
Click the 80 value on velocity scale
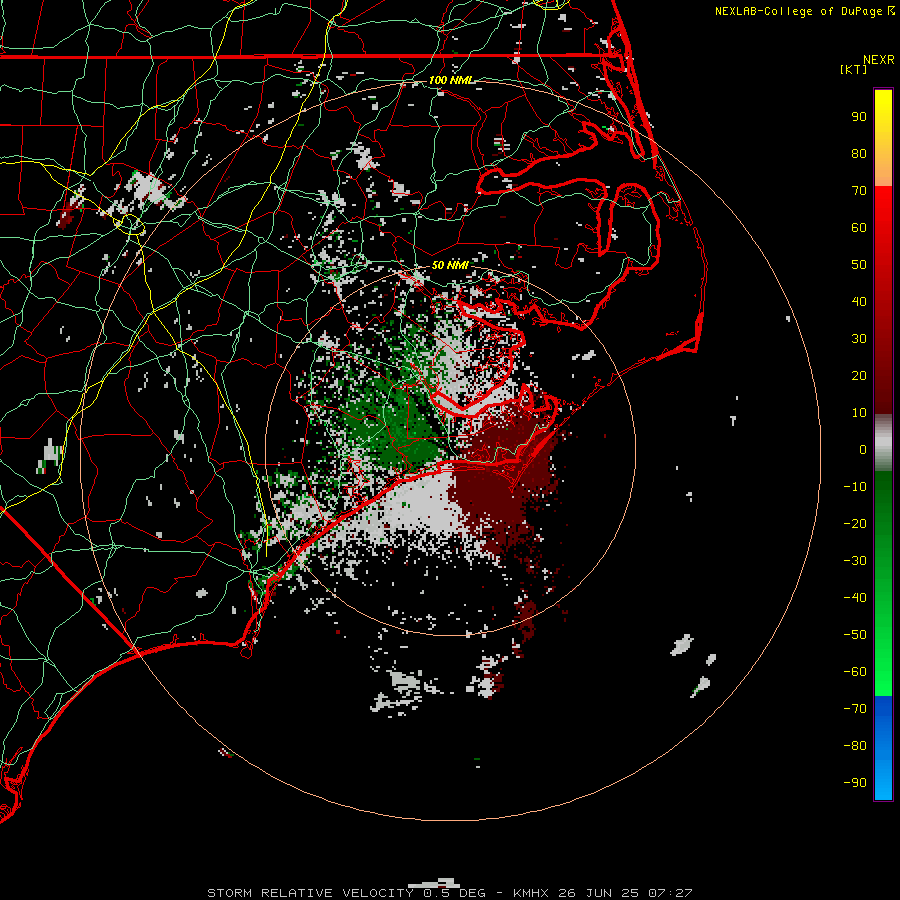click(859, 154)
